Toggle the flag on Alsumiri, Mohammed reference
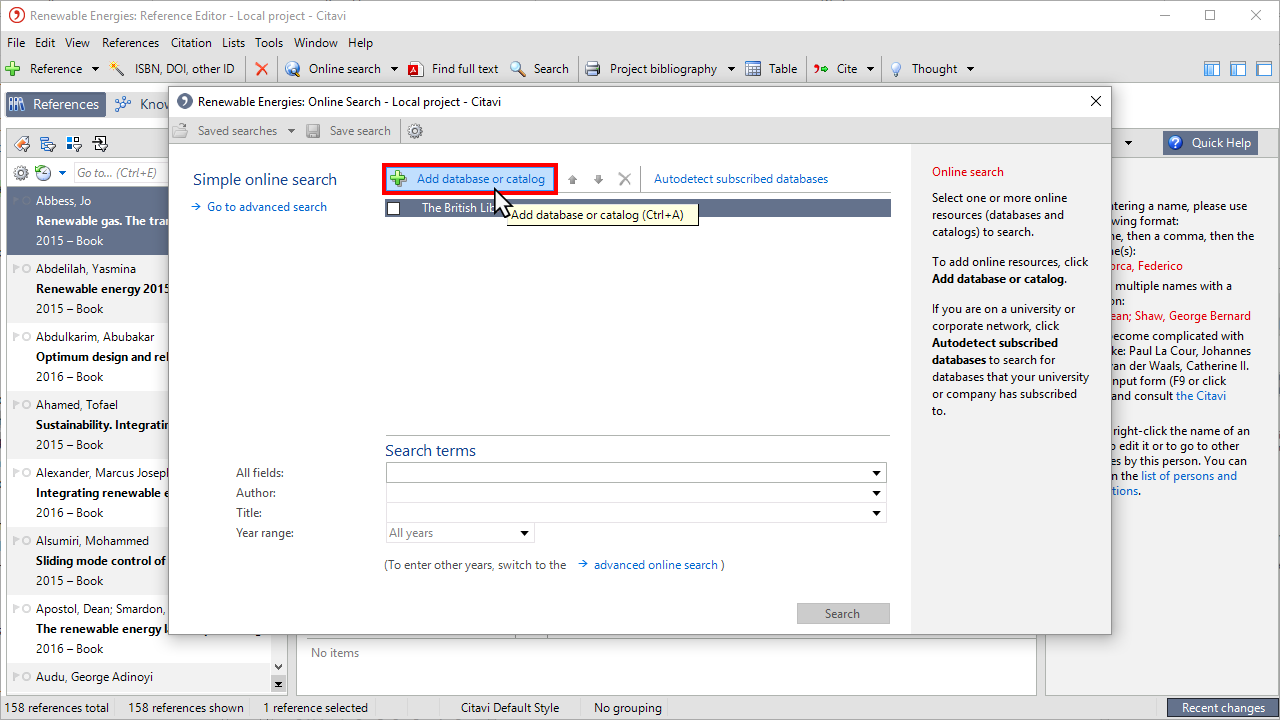Viewport: 1280px width, 720px height. (16, 541)
